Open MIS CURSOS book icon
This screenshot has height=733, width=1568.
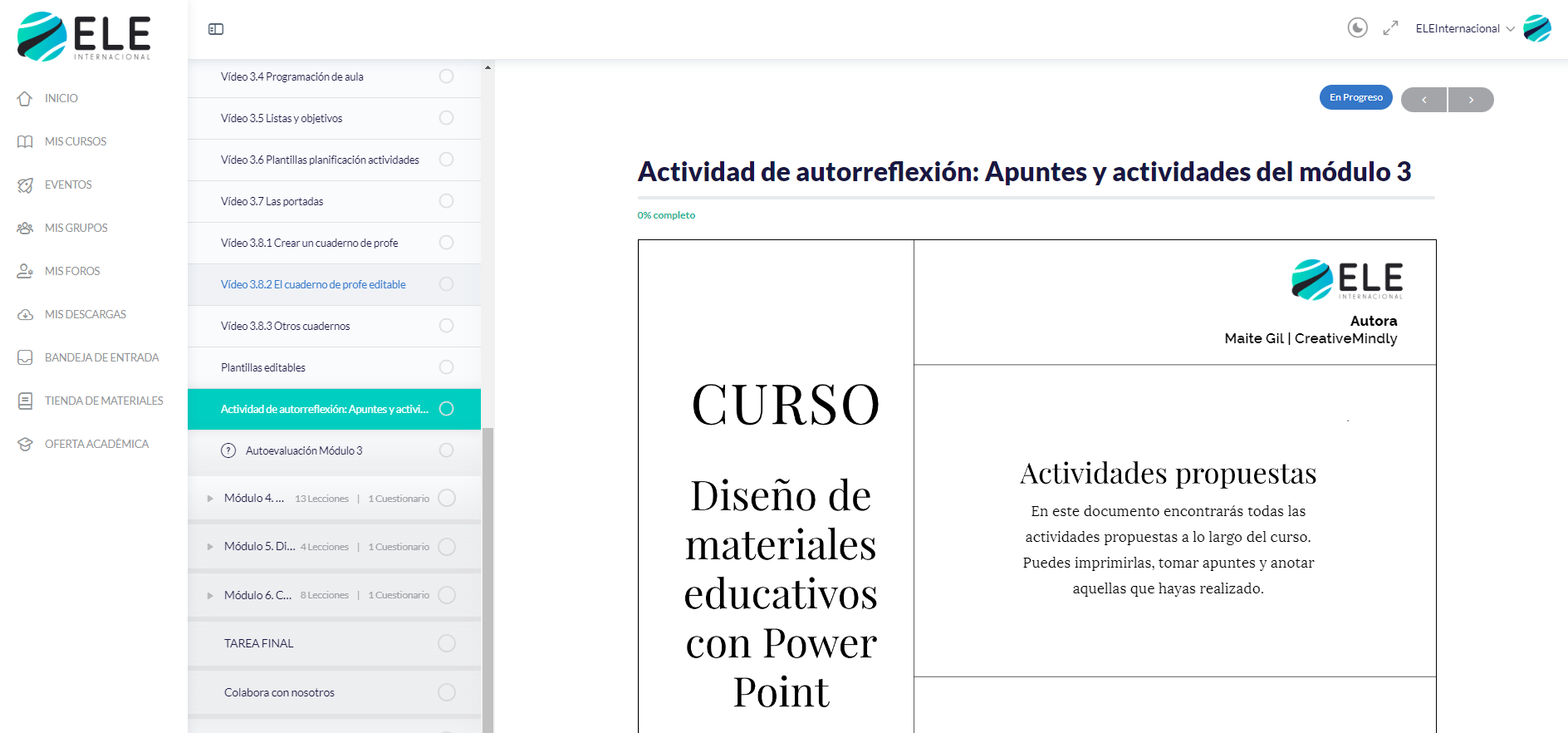coord(25,141)
